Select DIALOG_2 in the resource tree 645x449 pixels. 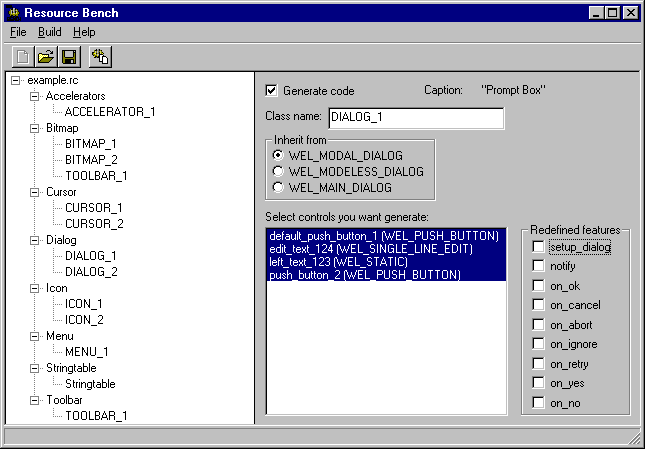[90, 272]
